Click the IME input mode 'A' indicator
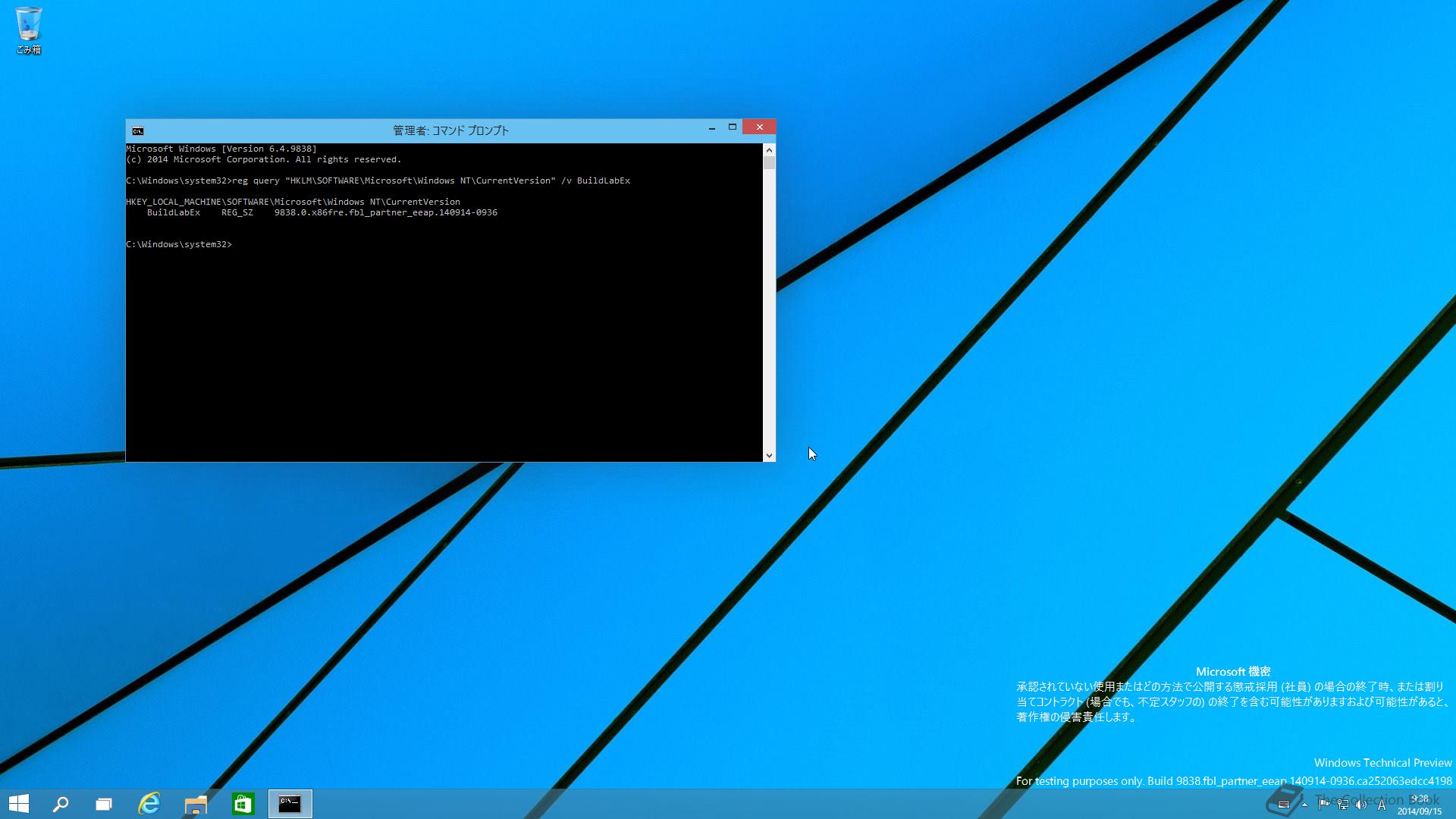Viewport: 1456px width, 819px height. tap(1382, 805)
